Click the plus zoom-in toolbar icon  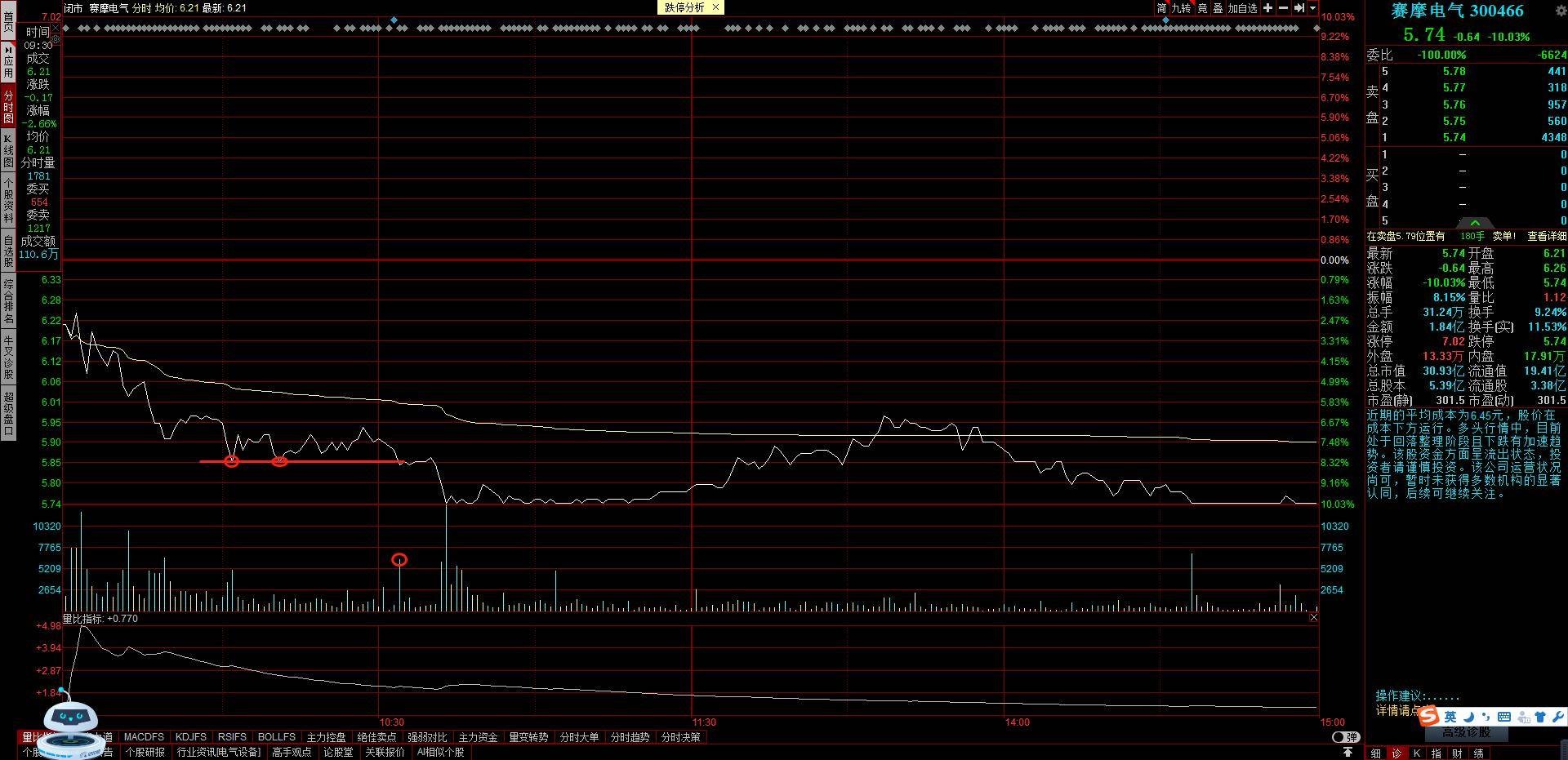(1267, 8)
